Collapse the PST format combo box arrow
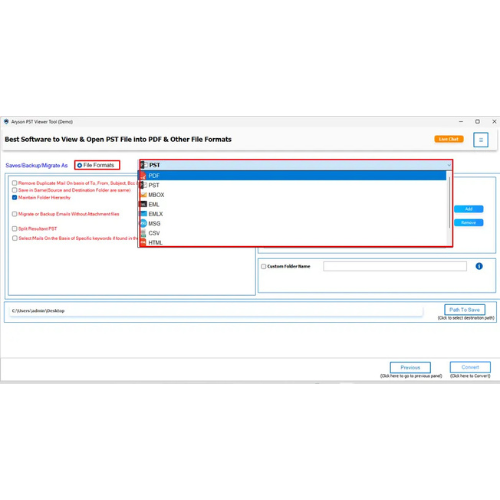 click(449, 165)
